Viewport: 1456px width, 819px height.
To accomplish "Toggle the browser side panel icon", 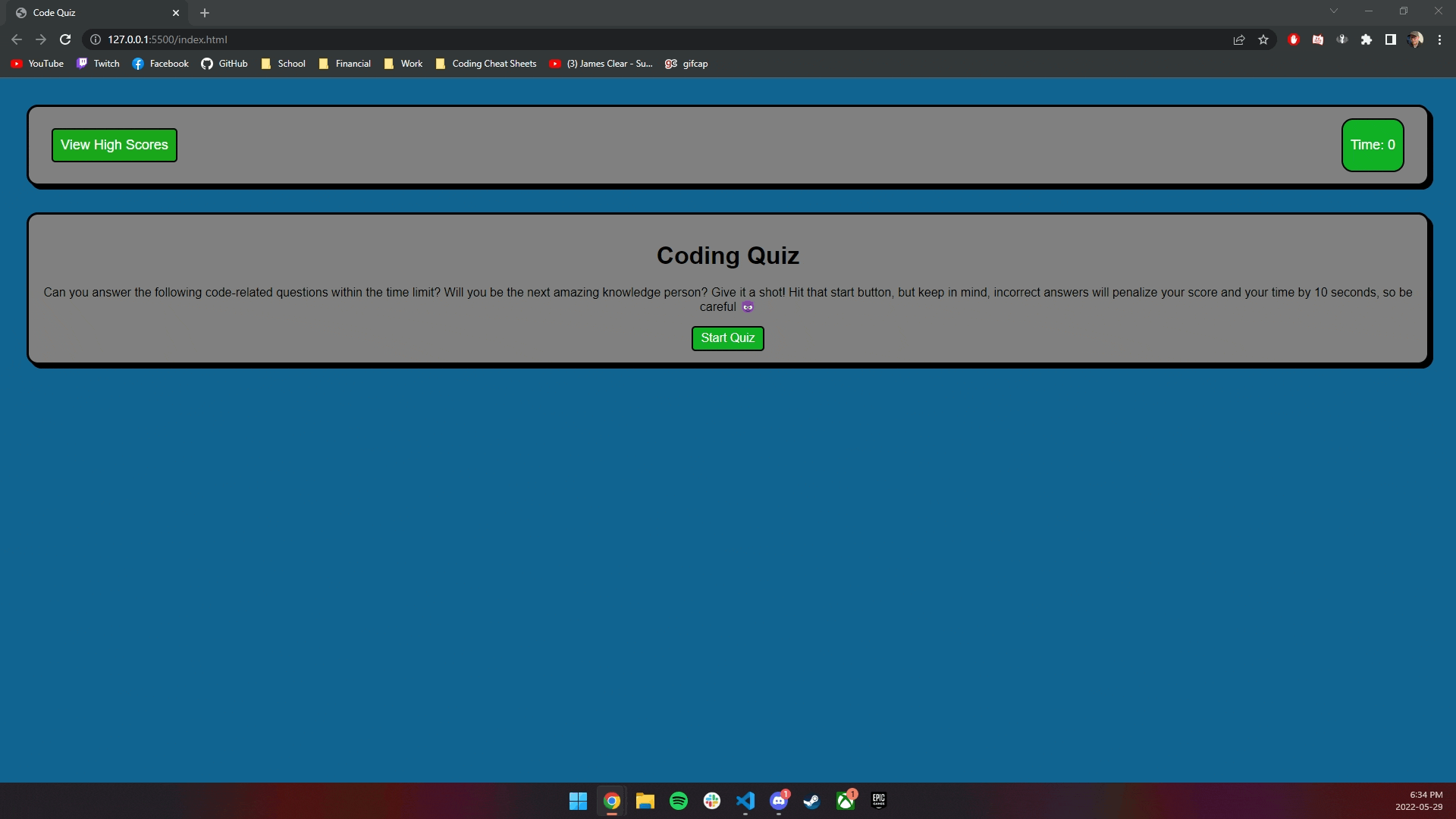I will (1391, 39).
